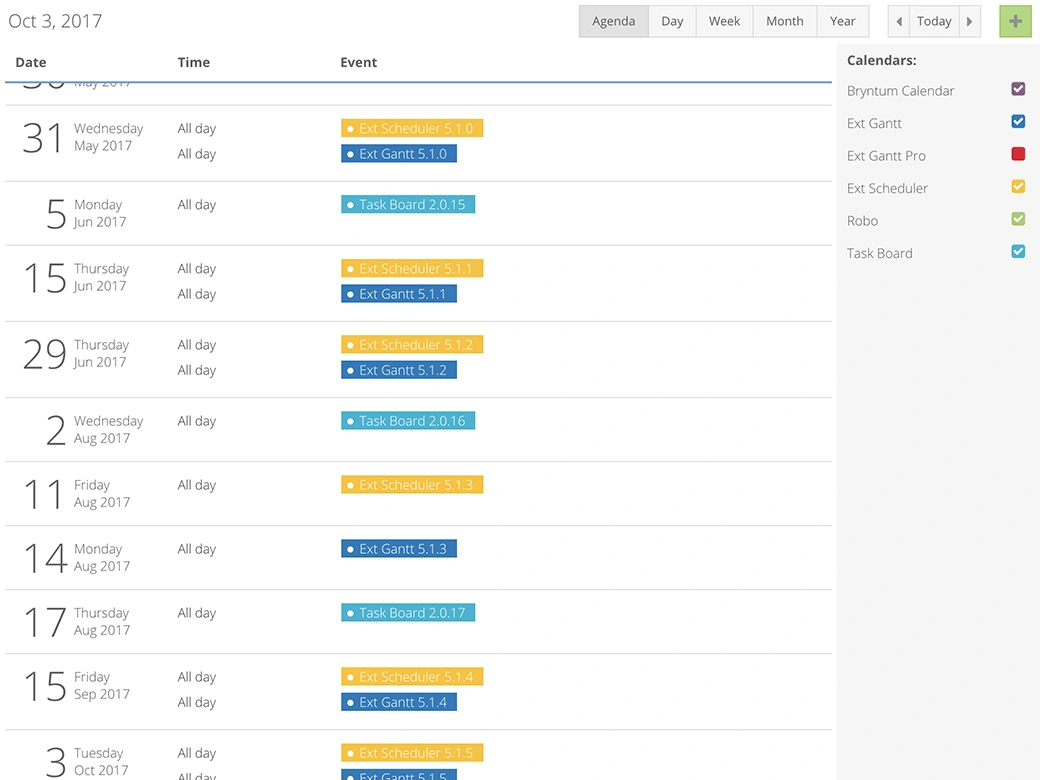The width and height of the screenshot is (1040, 780).
Task: Switch to the Week view tab
Action: coord(724,21)
